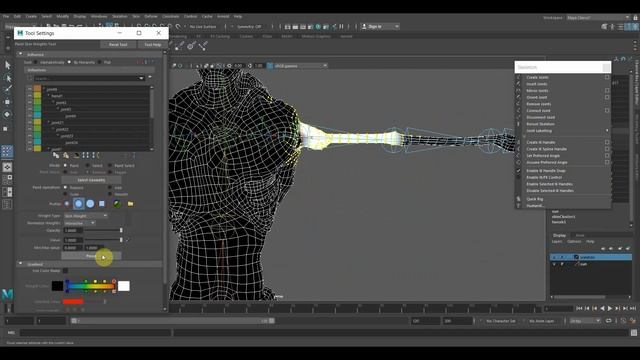The width and height of the screenshot is (640, 360).
Task: Choose the solid round brush profile
Action: click(90, 203)
